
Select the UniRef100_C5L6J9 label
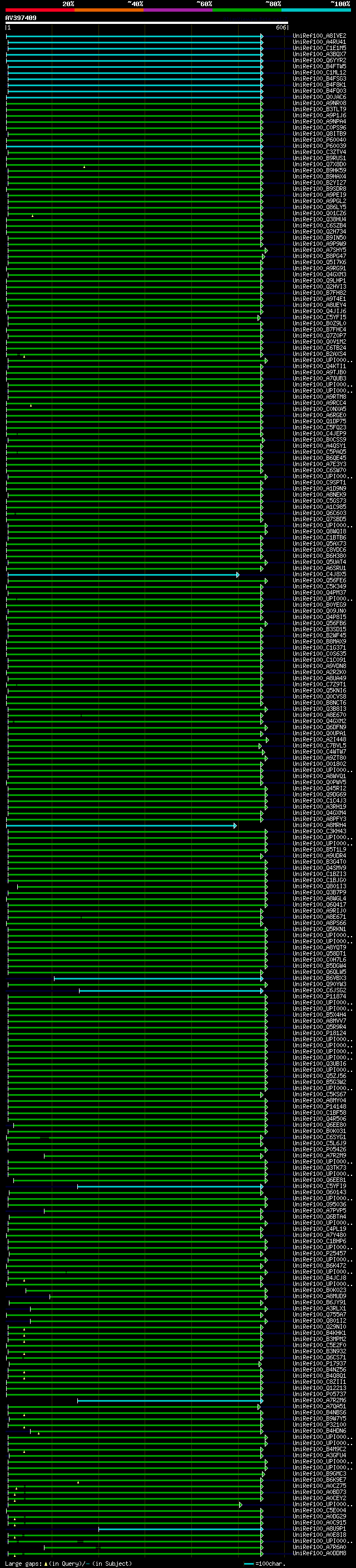(319, 1144)
